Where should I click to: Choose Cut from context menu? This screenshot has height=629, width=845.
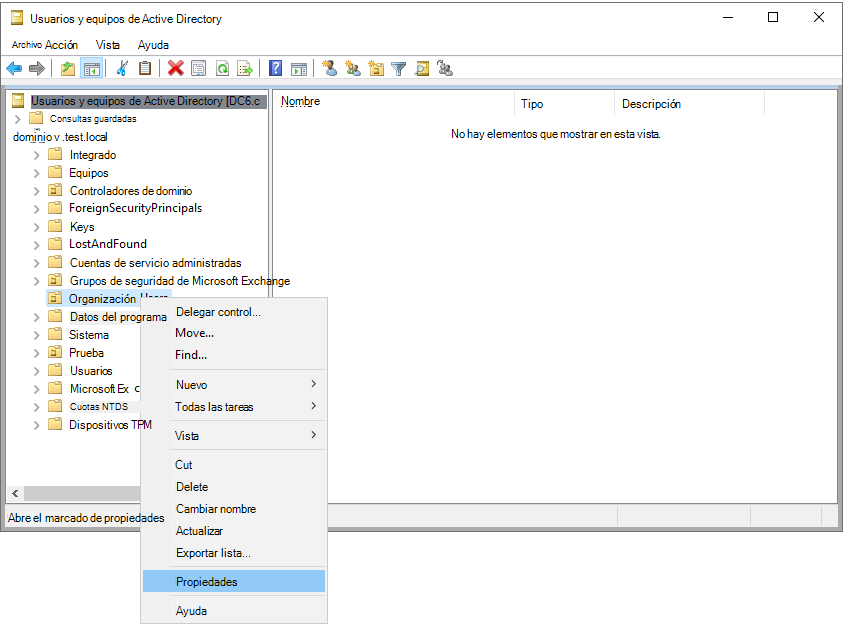pyautogui.click(x=234, y=465)
